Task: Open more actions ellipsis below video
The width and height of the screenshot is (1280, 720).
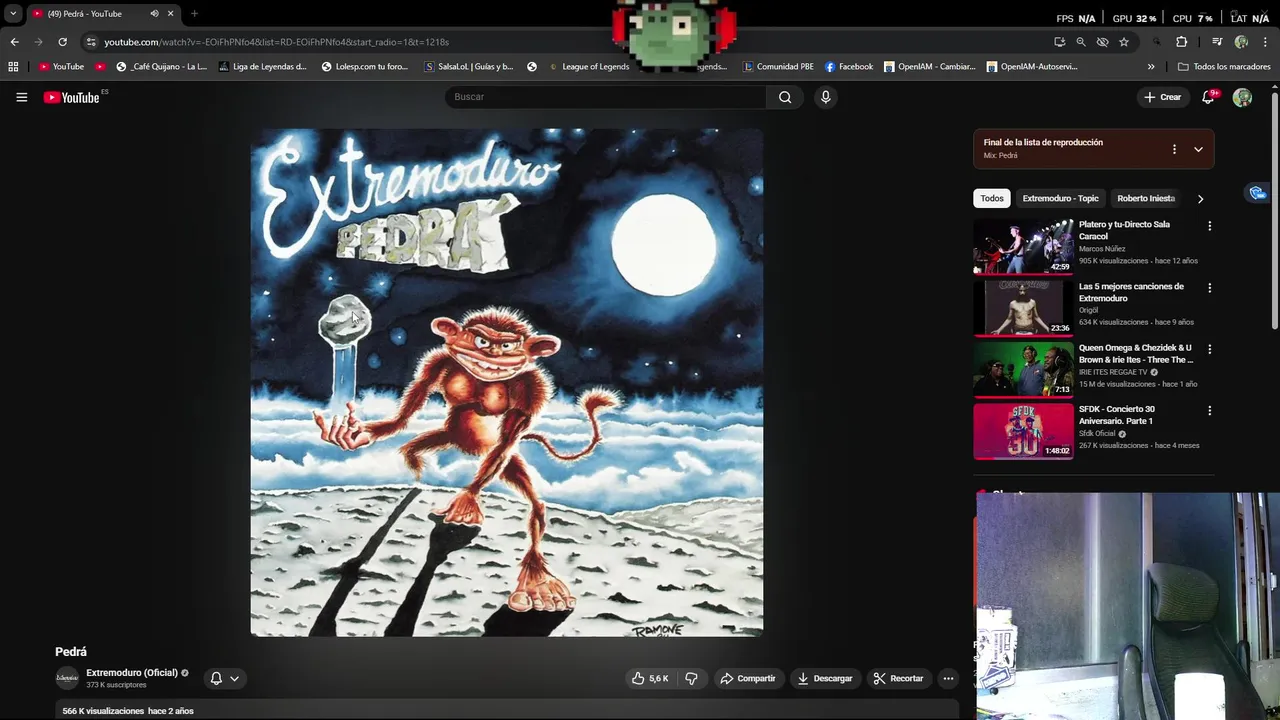Action: tap(948, 678)
